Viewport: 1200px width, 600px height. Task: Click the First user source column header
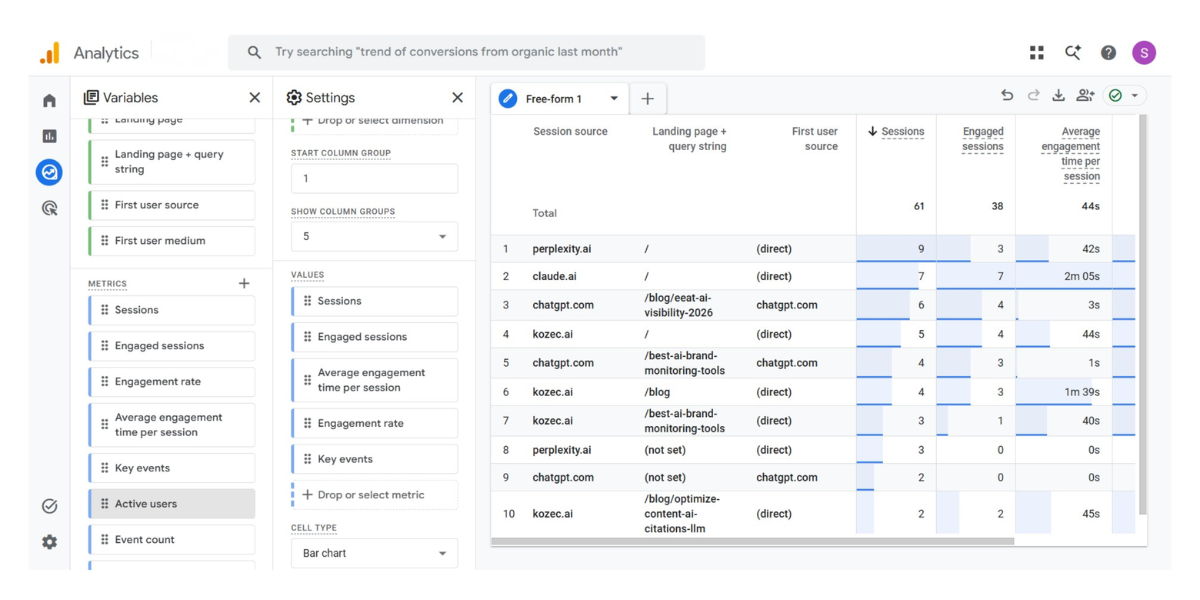click(x=815, y=139)
